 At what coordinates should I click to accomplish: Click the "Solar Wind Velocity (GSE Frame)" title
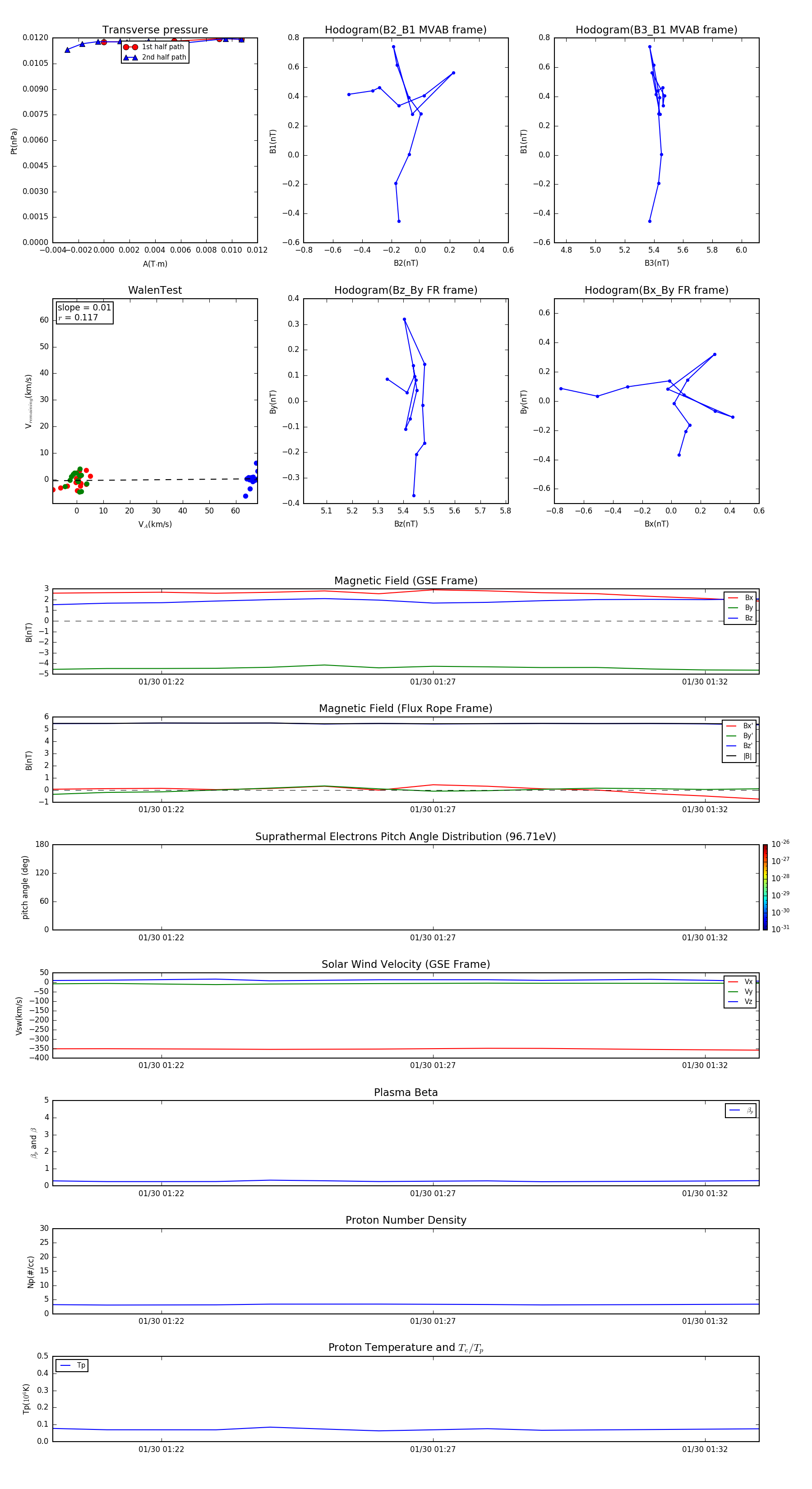[x=406, y=965]
